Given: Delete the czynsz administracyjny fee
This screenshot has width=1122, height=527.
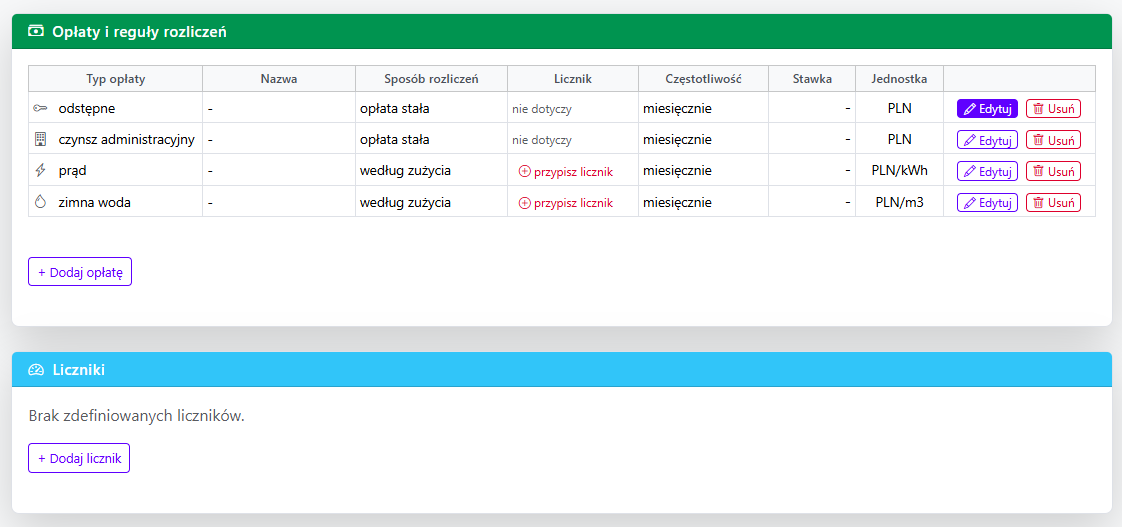Looking at the screenshot, I should click(x=1053, y=140).
